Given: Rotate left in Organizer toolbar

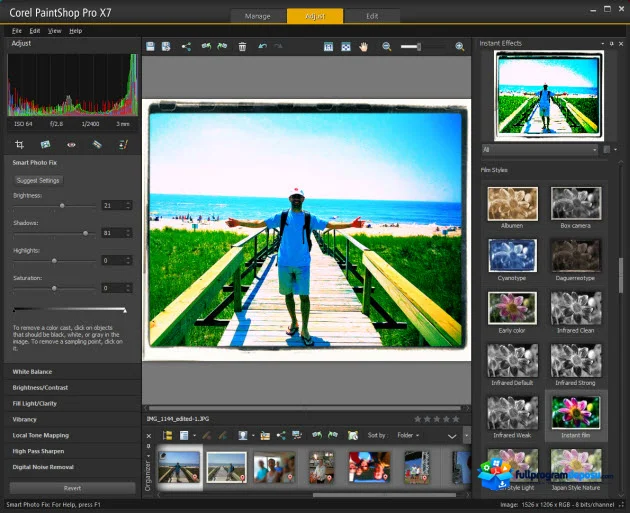Looking at the screenshot, I should (x=317, y=435).
